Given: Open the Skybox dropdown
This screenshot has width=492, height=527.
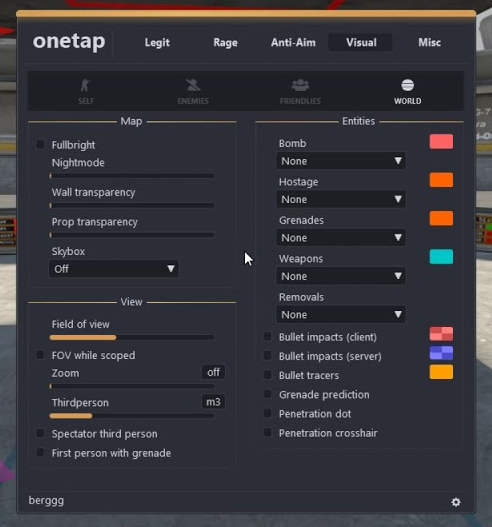Looking at the screenshot, I should (x=114, y=269).
